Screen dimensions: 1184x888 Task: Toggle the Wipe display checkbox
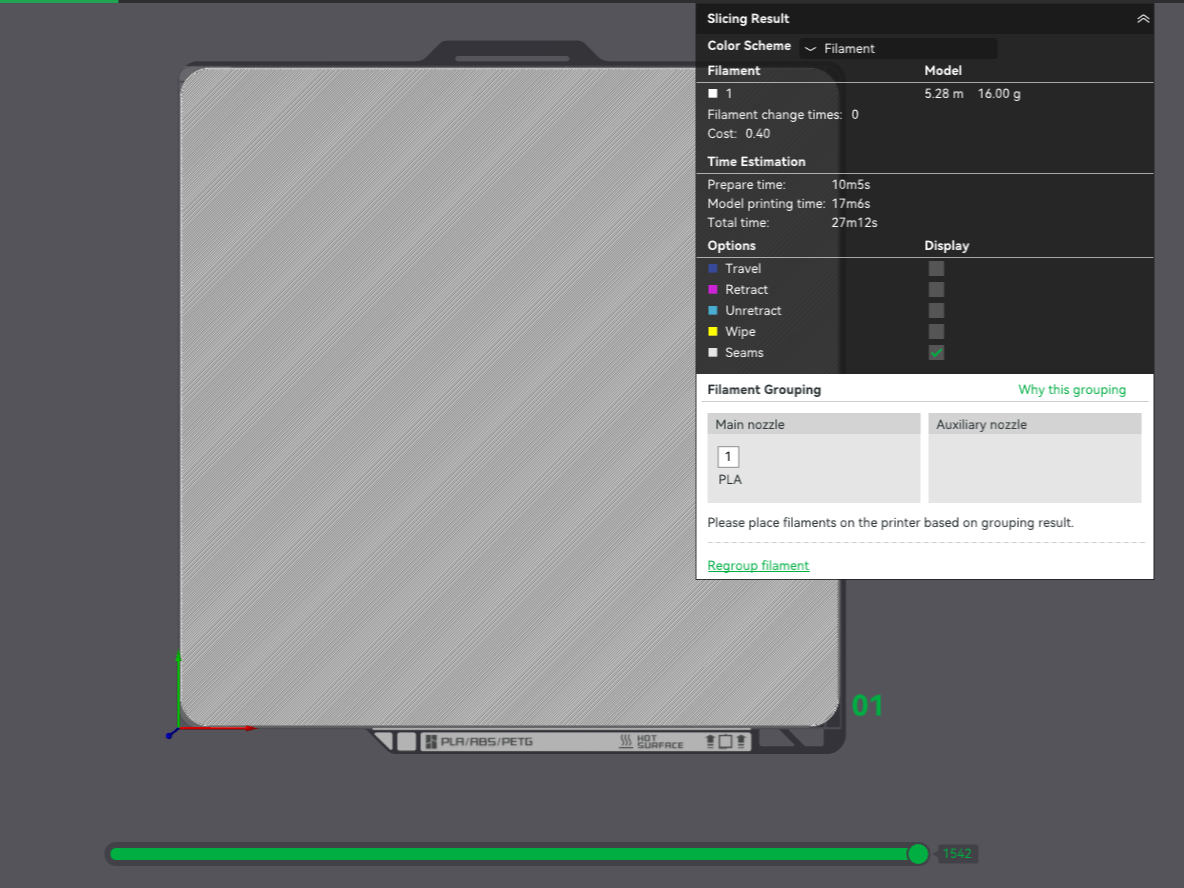click(x=936, y=331)
